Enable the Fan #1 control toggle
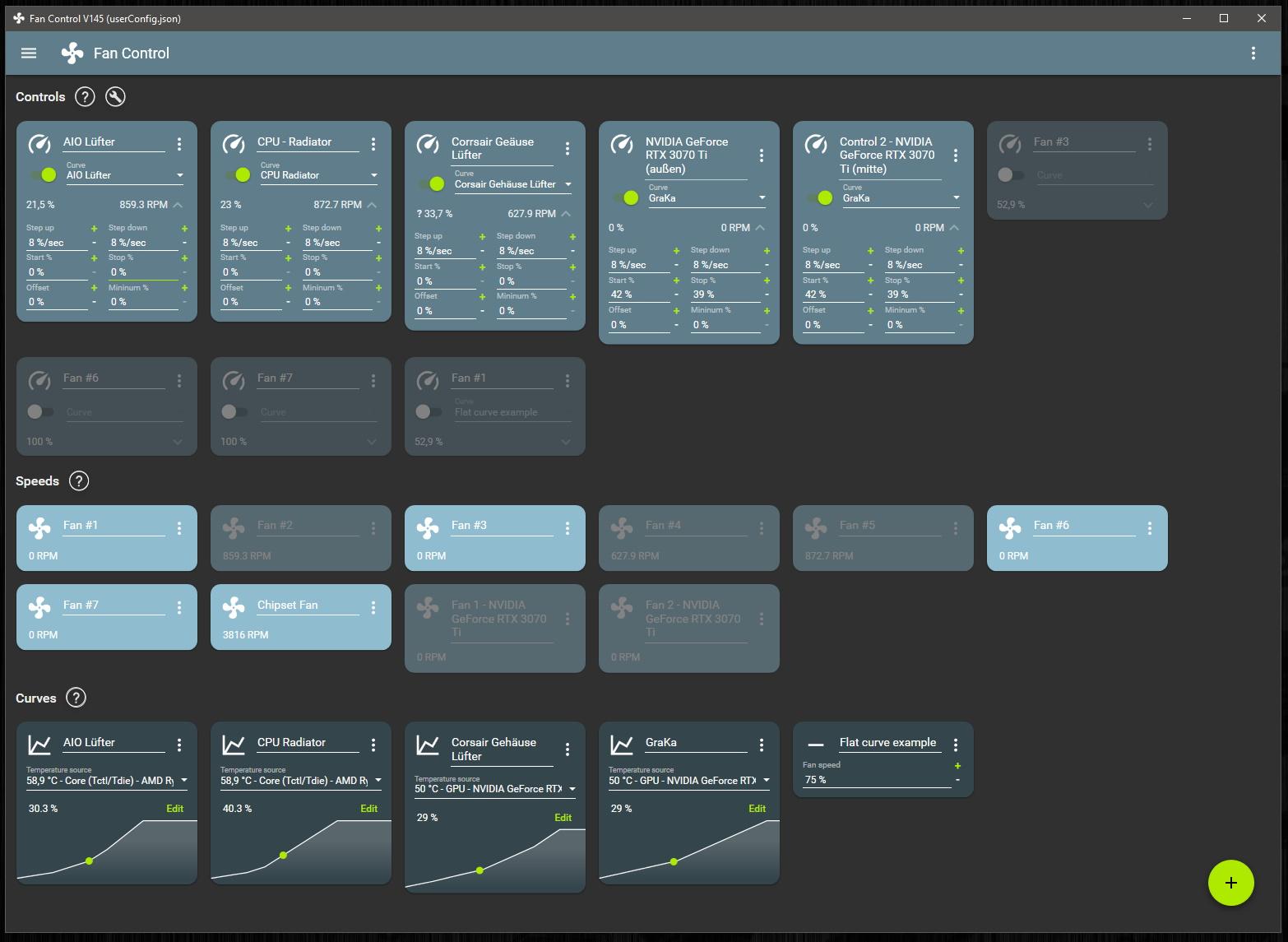 click(429, 411)
